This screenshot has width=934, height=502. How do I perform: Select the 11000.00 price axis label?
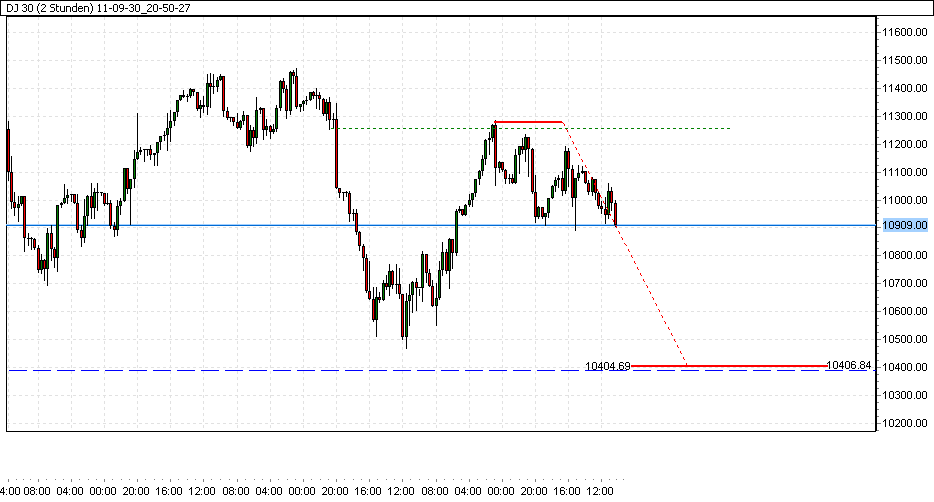pyautogui.click(x=905, y=200)
